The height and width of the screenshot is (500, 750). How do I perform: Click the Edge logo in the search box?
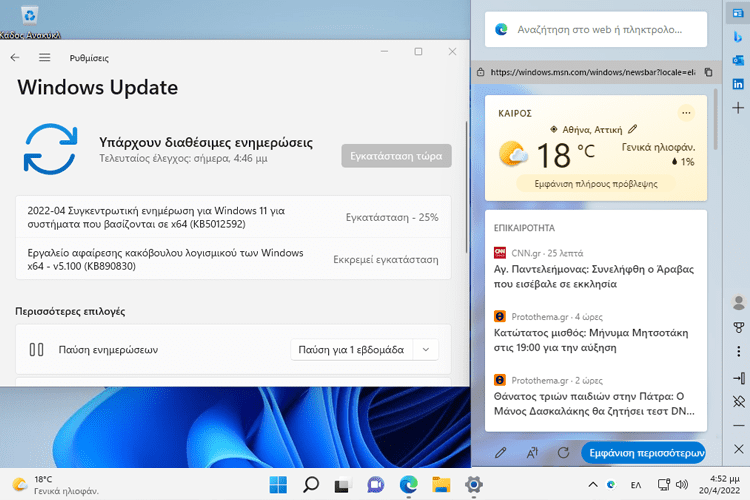pos(501,30)
